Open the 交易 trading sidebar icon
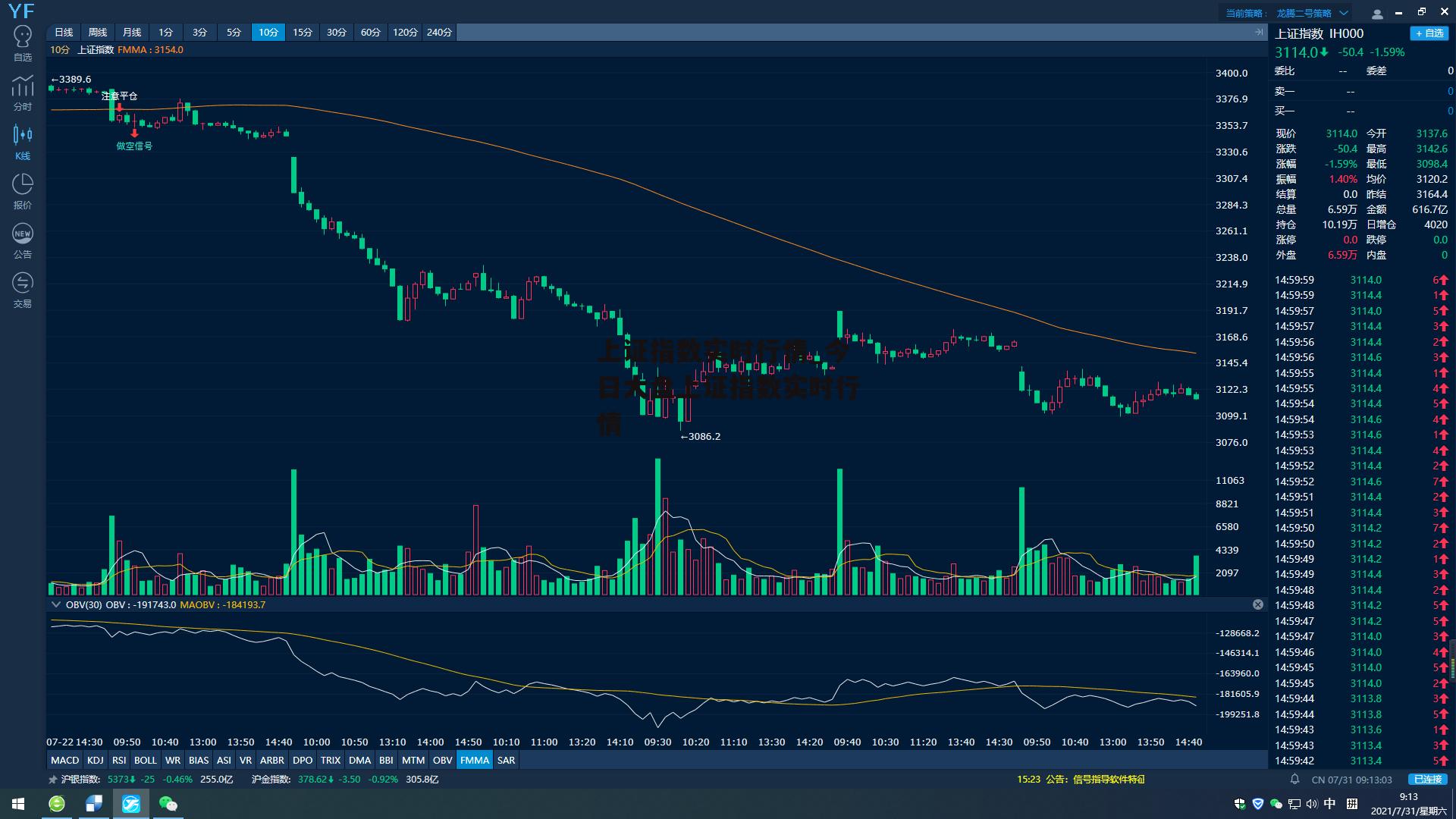 tap(23, 290)
